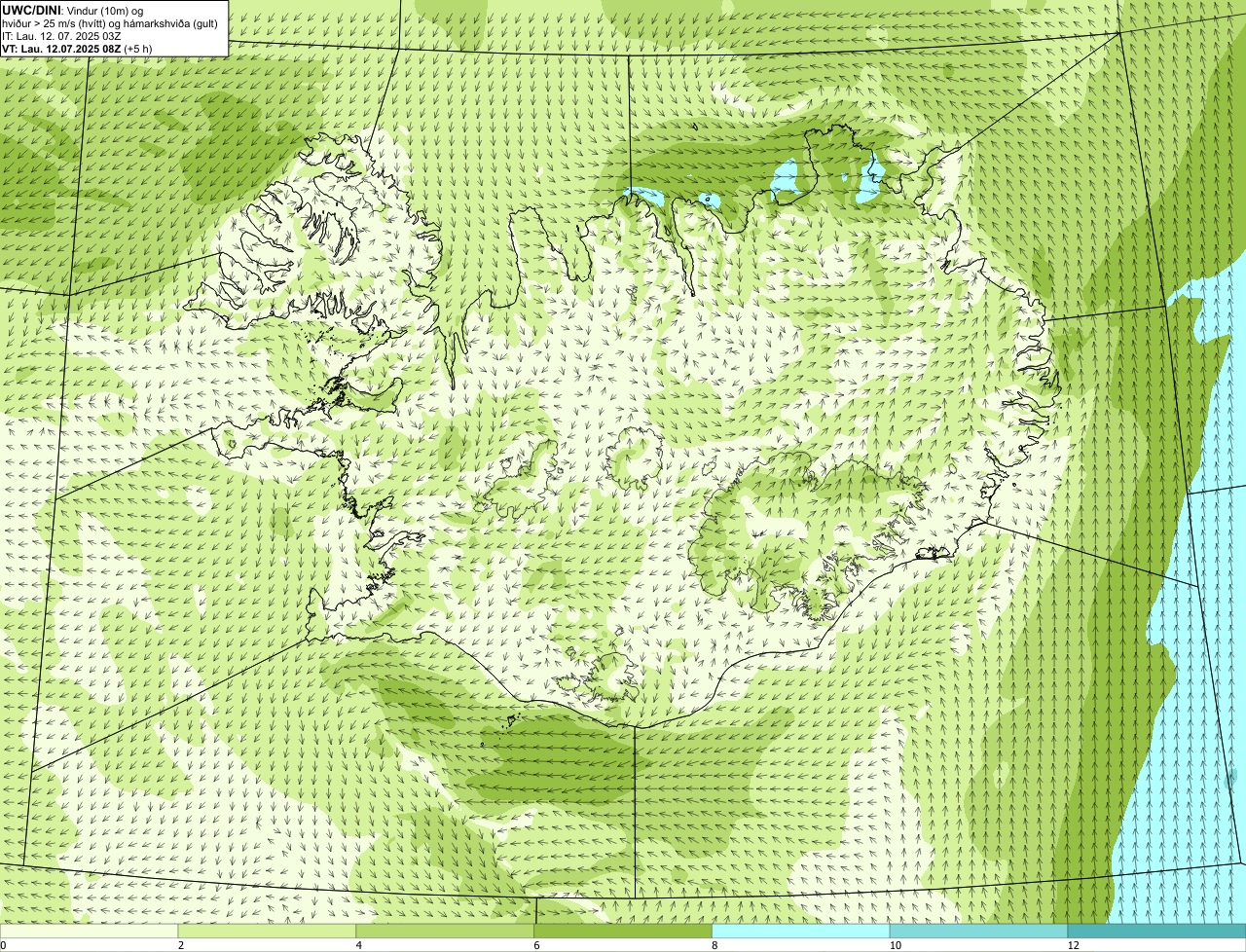
Task: Click the '2' label on the color scale
Action: tap(180, 945)
